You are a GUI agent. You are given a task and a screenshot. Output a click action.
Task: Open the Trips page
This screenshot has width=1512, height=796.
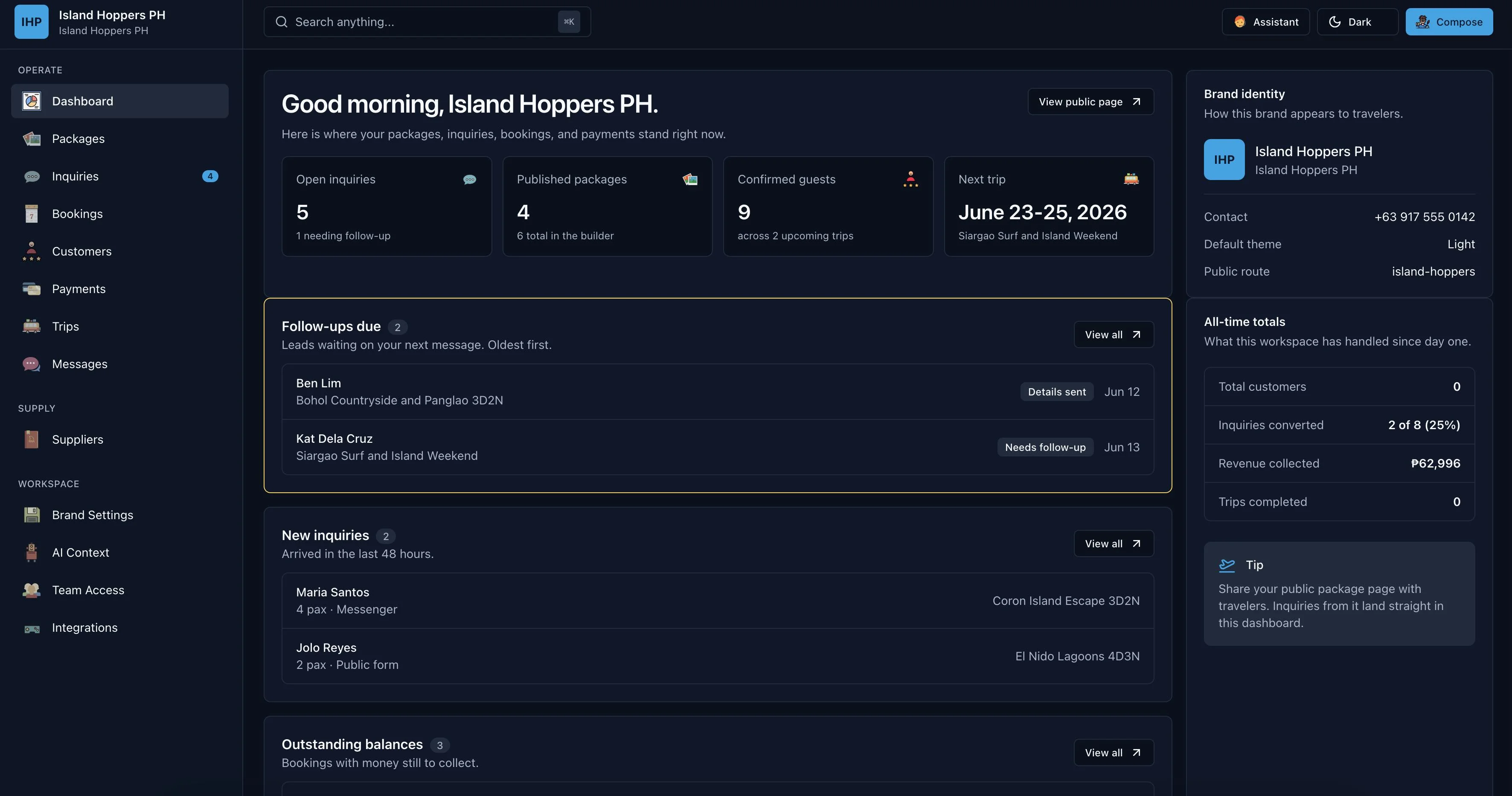[120, 326]
